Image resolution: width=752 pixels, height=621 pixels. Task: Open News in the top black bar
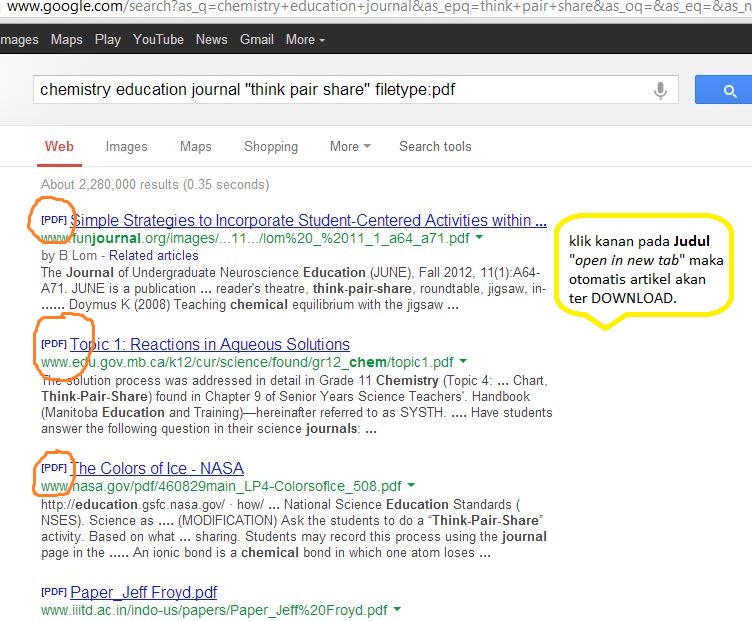(212, 39)
